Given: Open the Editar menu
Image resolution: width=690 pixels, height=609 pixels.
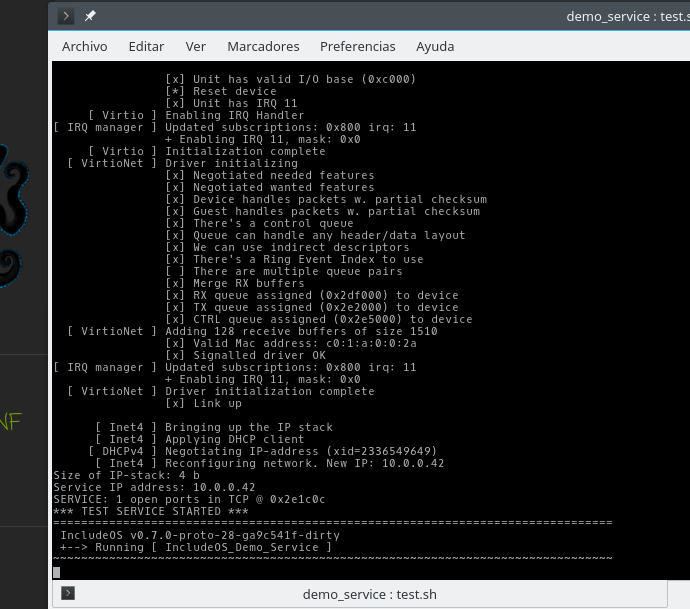Looking at the screenshot, I should click(x=146, y=46).
